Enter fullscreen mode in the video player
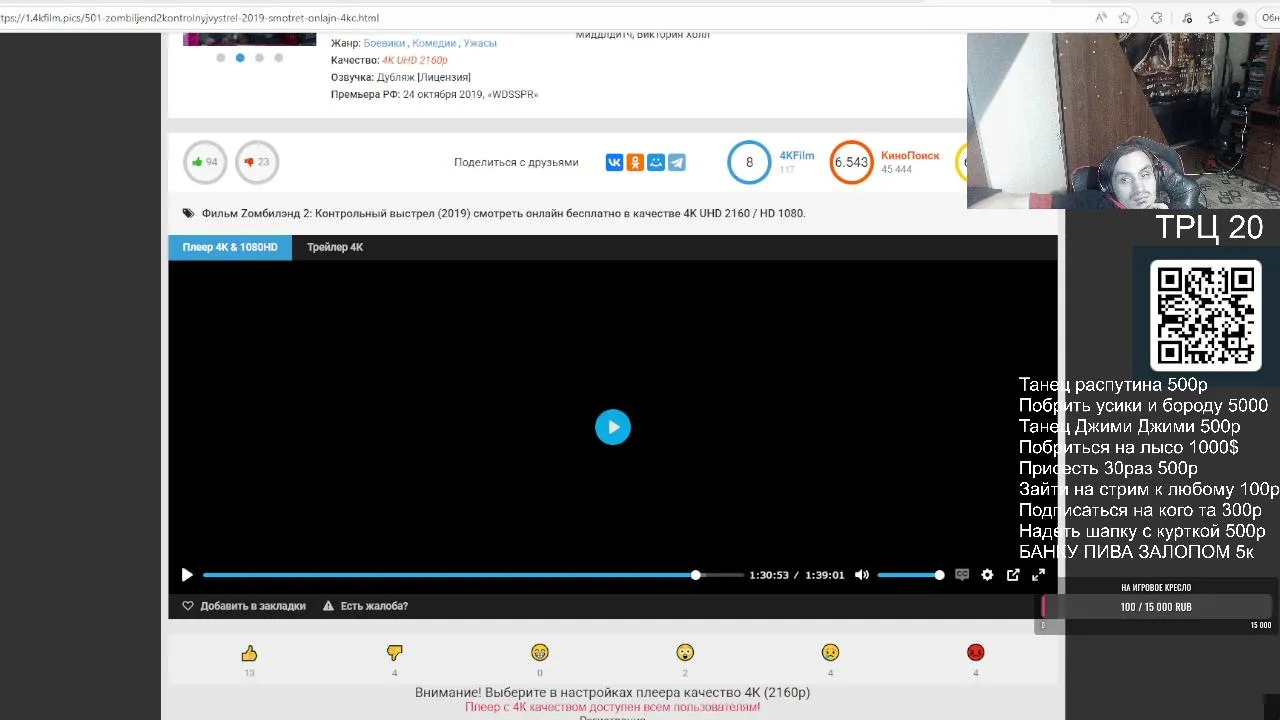 point(1038,575)
